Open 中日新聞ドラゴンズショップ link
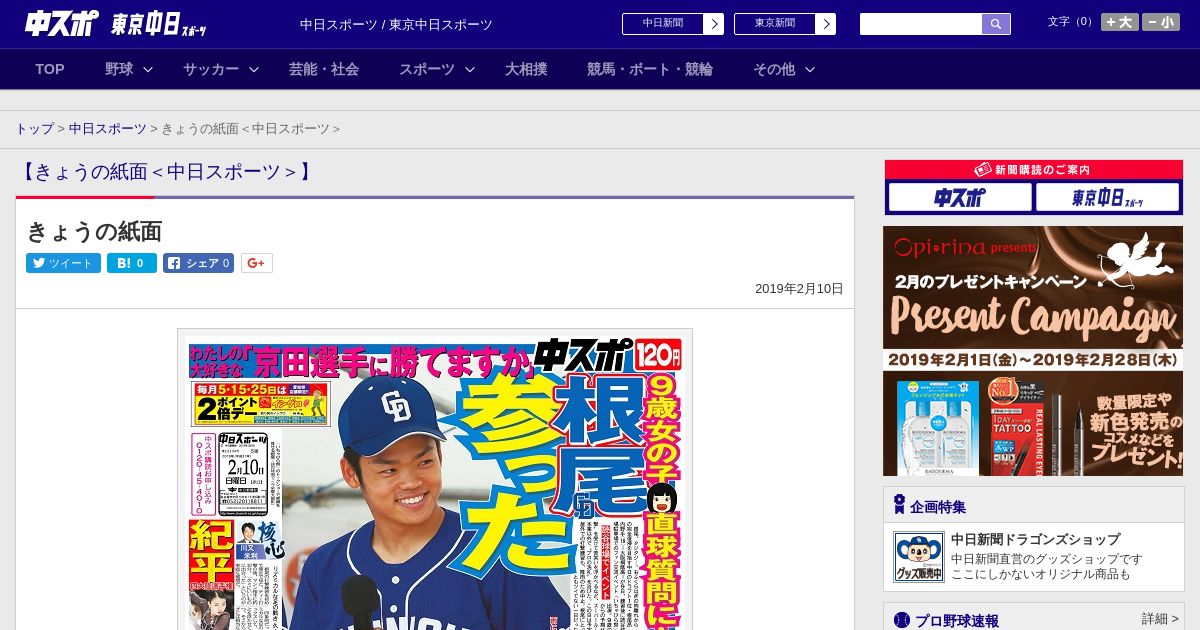Screen dimensions: 1200x630 click(1035, 539)
